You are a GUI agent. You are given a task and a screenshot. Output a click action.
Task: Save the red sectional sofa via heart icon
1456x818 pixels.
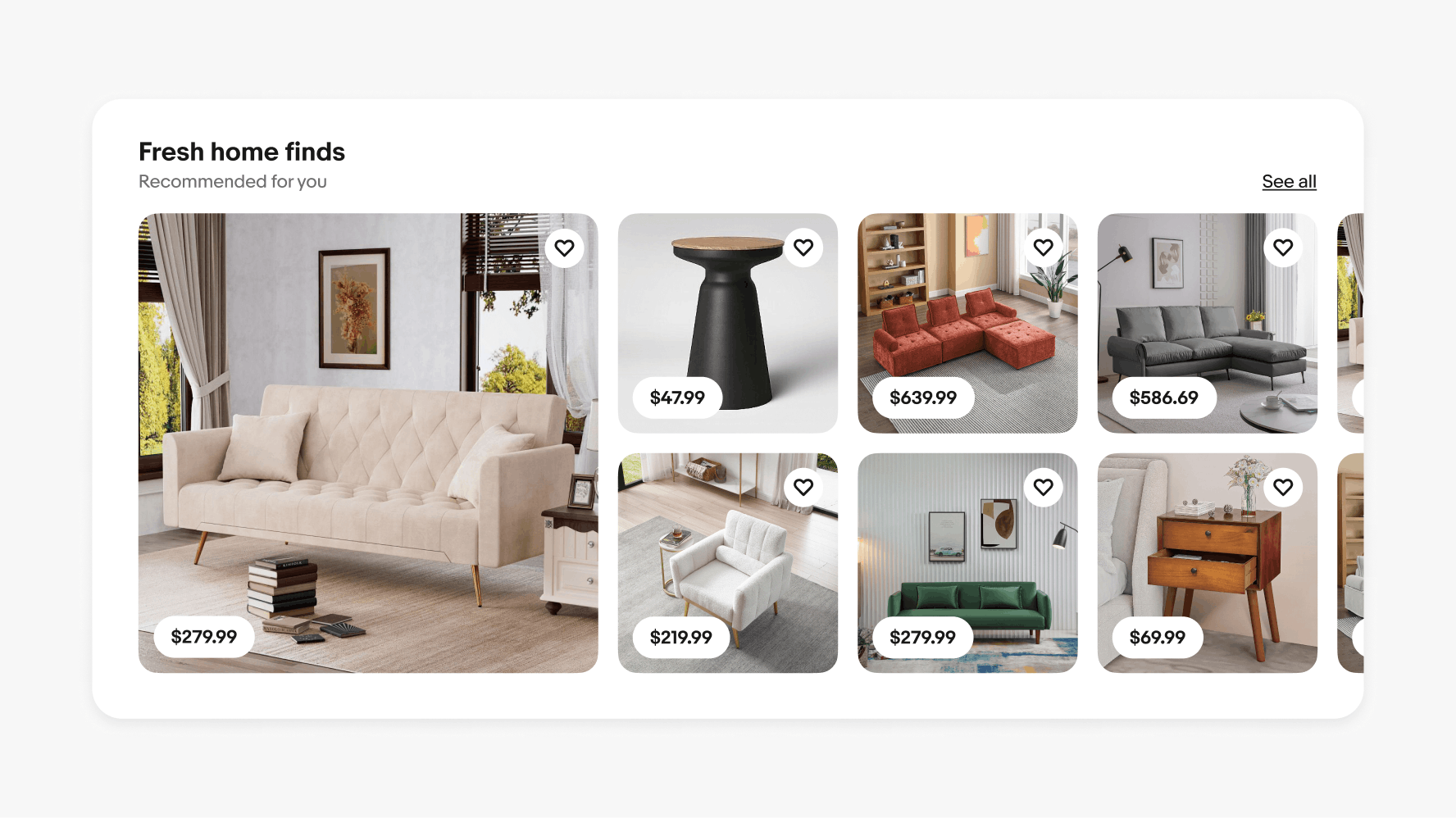point(1043,248)
